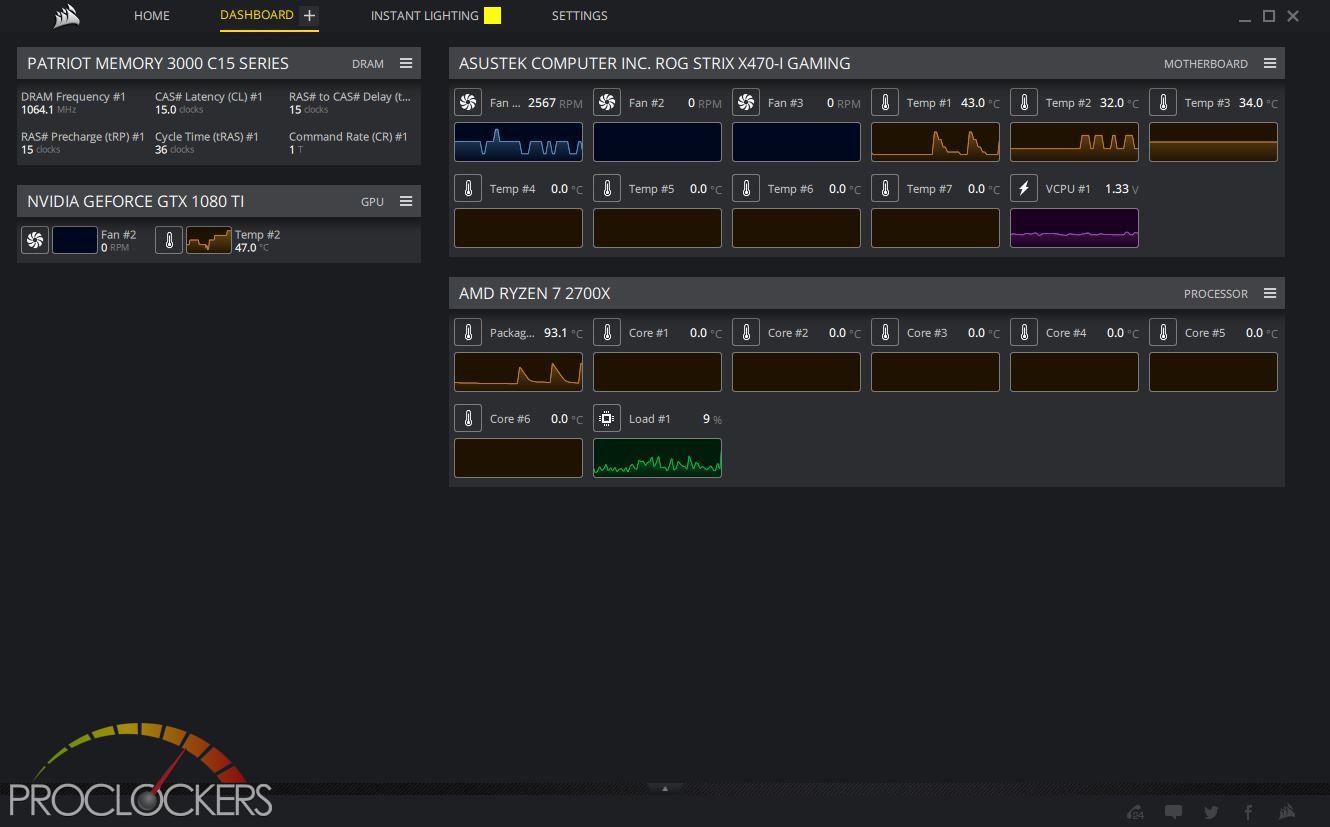Open the Package temperature graph in PROCESSOR panel
1330x827 pixels.
pos(518,372)
